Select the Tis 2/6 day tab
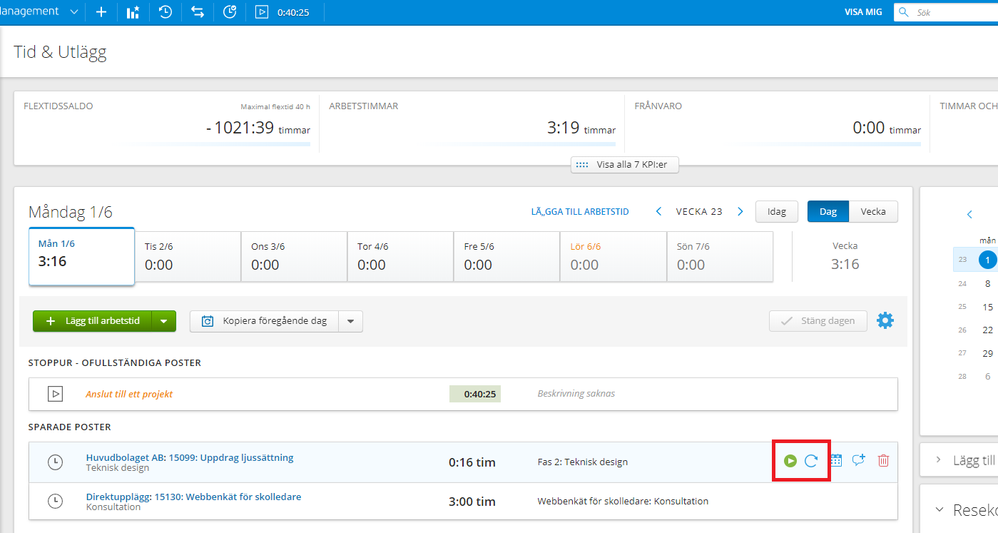998x533 pixels. [188, 258]
